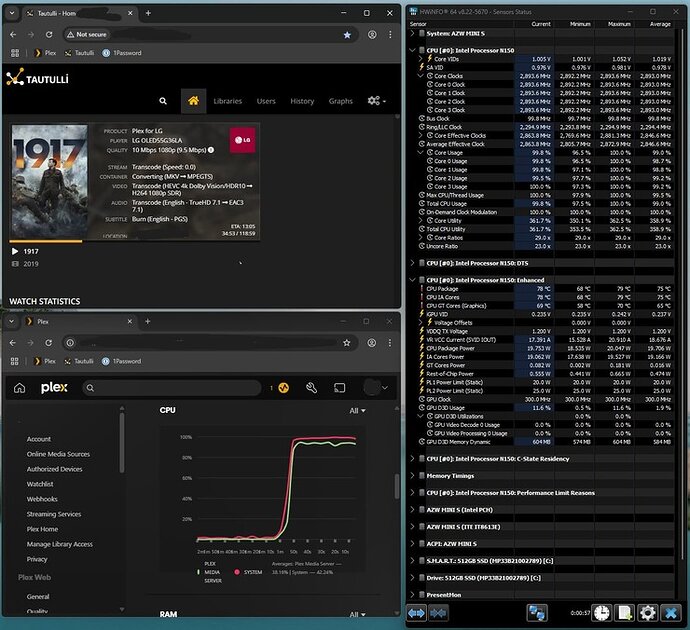The height and width of the screenshot is (630, 690).
Task: Open 1Password bookmark in the Tautulli window
Action: point(122,53)
